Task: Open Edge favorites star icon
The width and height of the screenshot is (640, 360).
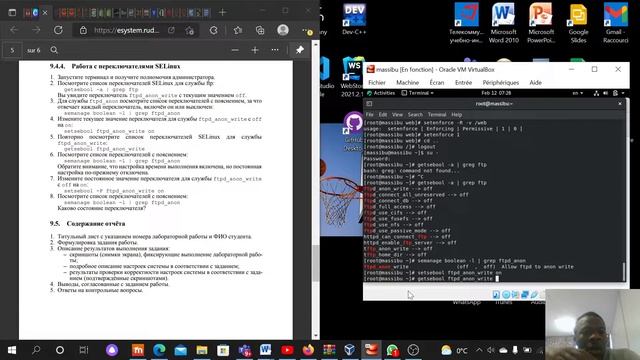Action: 238,30
